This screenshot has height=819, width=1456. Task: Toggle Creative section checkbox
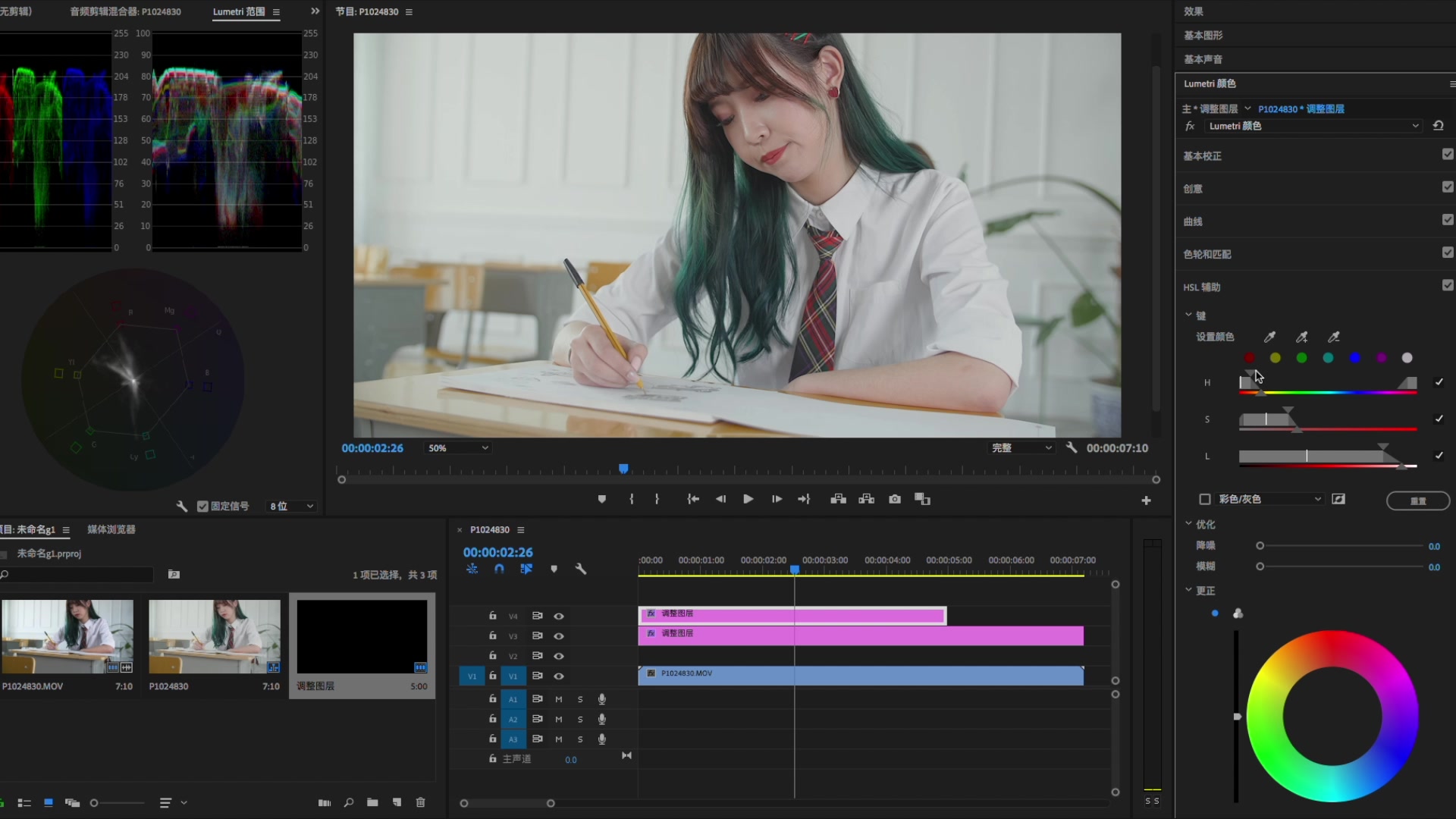click(x=1448, y=187)
